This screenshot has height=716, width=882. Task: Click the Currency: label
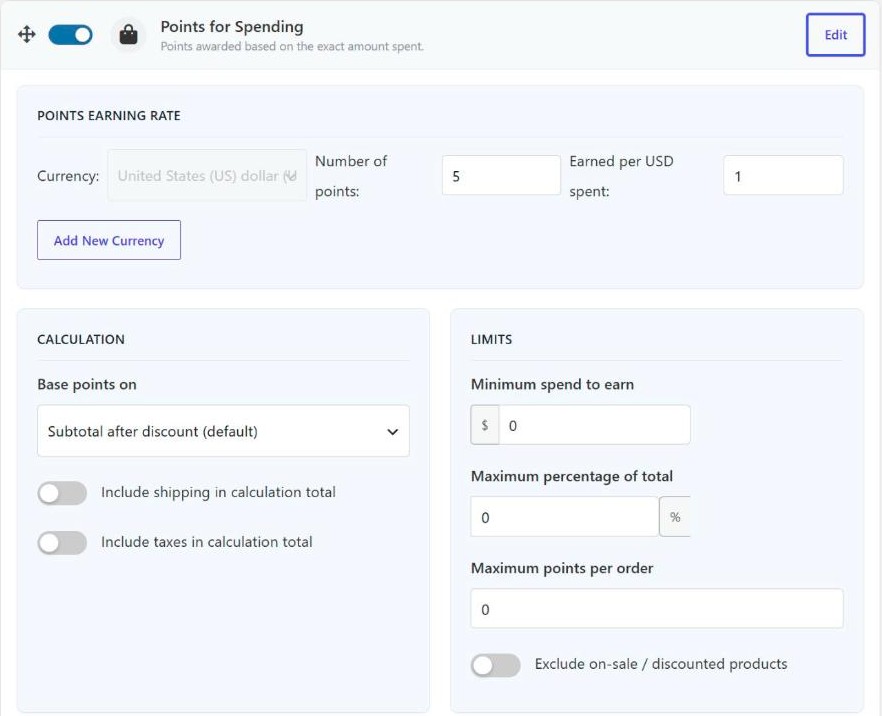click(68, 175)
